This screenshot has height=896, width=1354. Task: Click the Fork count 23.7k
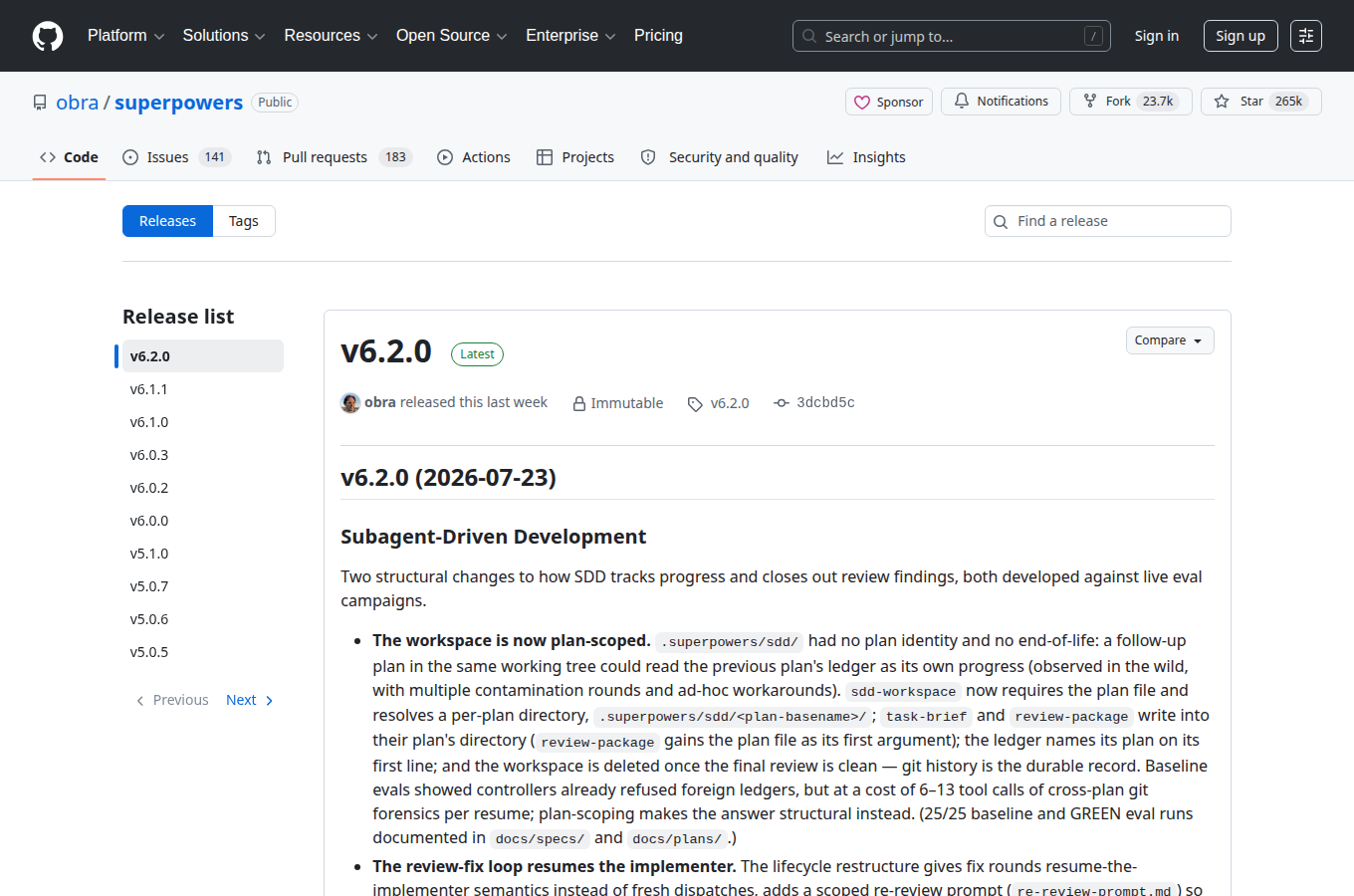(1158, 102)
